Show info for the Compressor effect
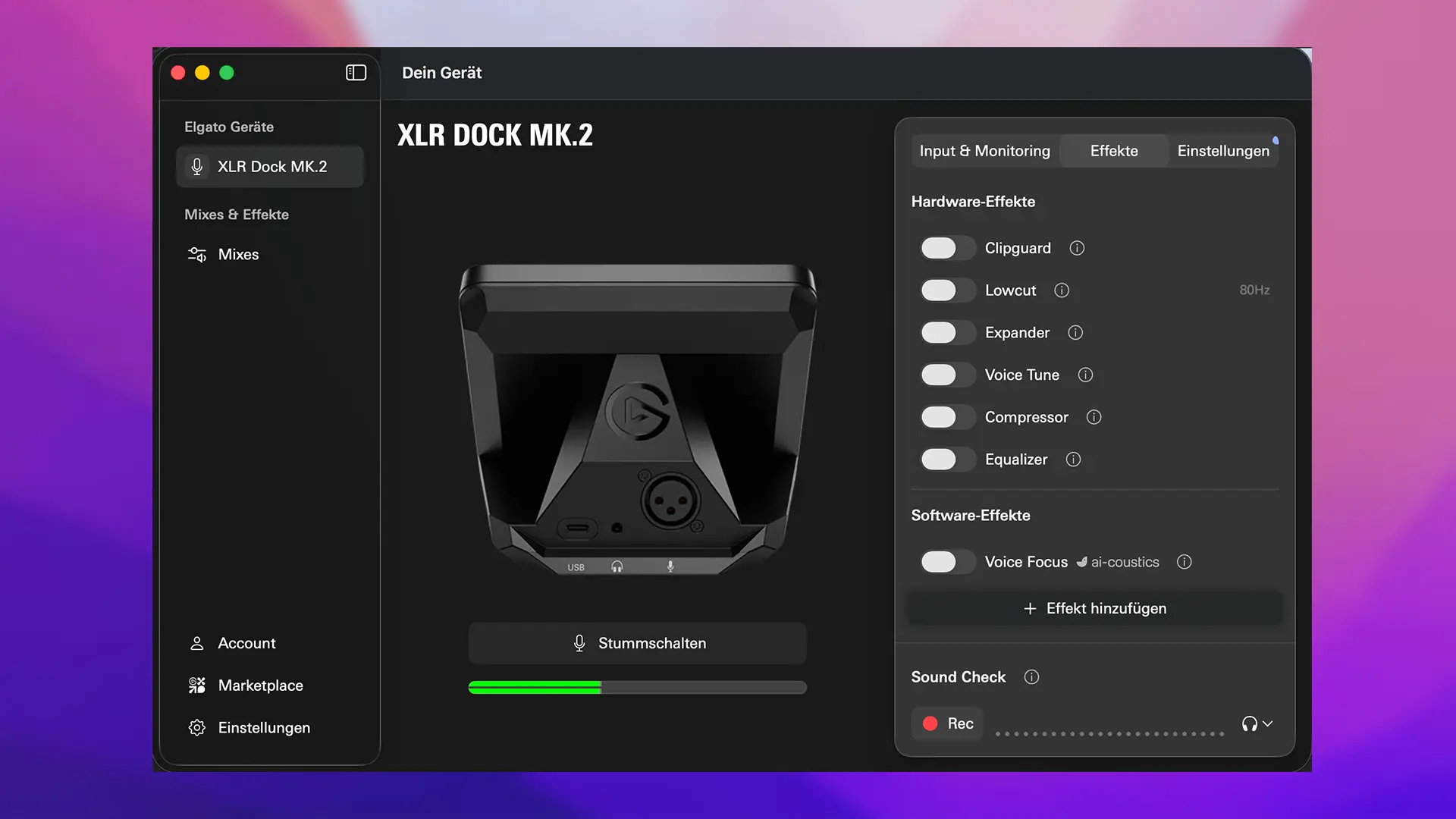 (x=1094, y=417)
